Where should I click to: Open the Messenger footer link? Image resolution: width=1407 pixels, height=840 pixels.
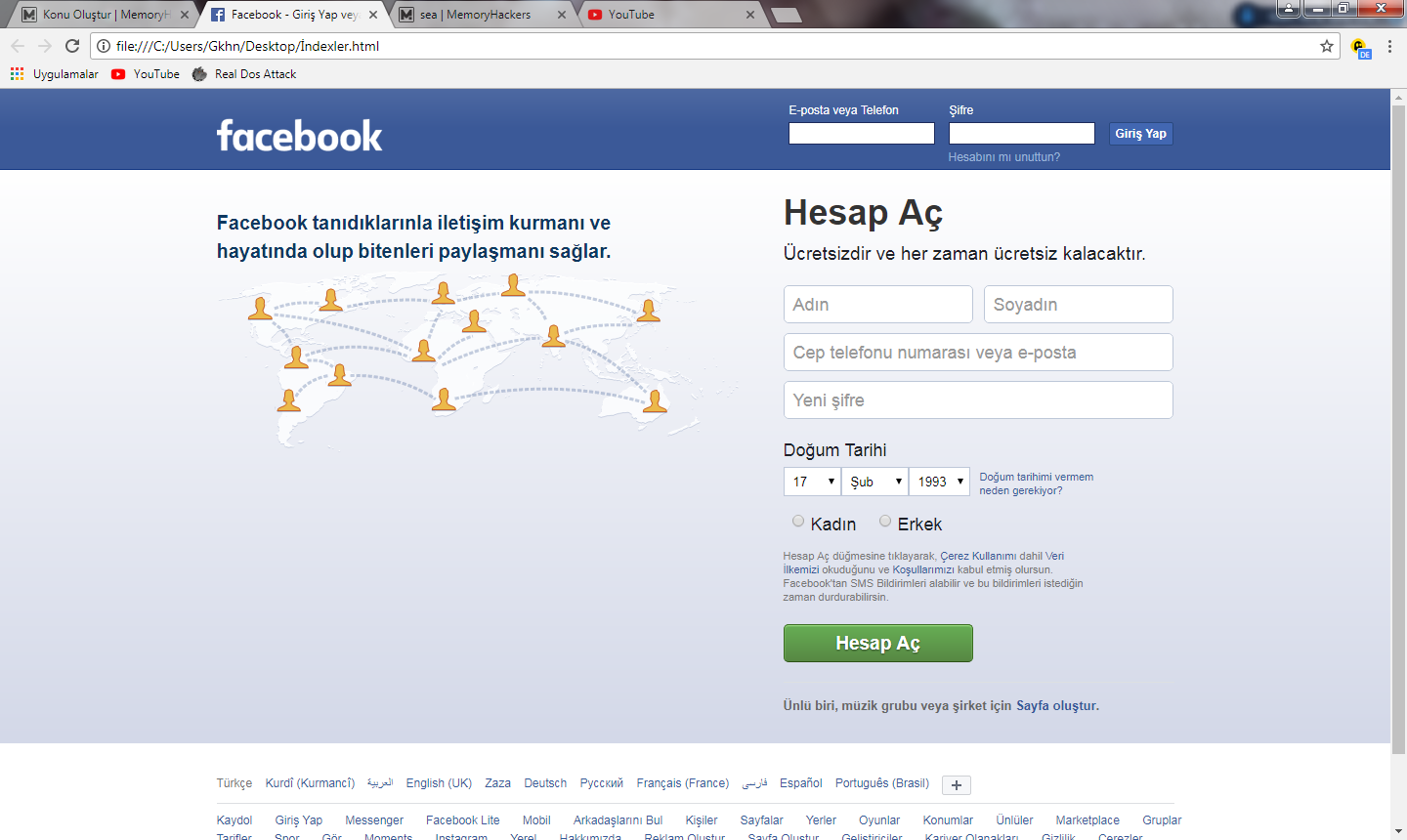pos(374,820)
